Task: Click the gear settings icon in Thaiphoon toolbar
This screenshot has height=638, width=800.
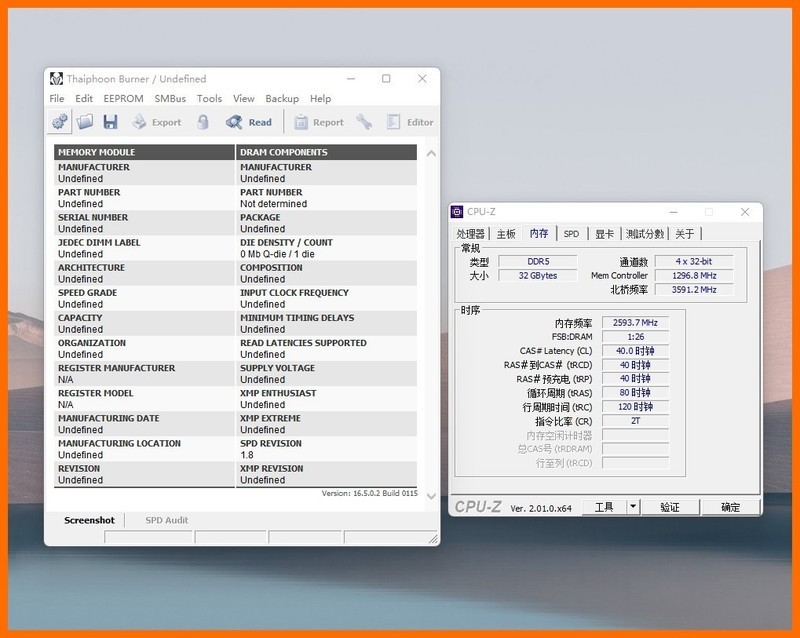Action: 60,122
